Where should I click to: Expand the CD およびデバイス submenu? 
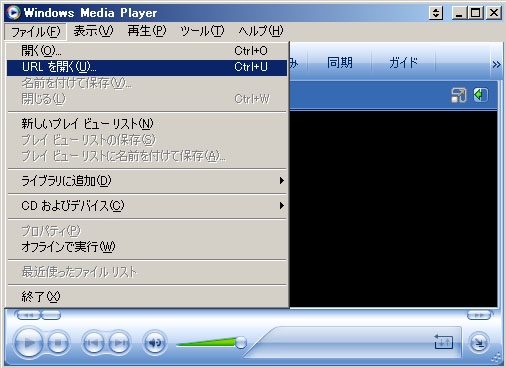(x=147, y=206)
